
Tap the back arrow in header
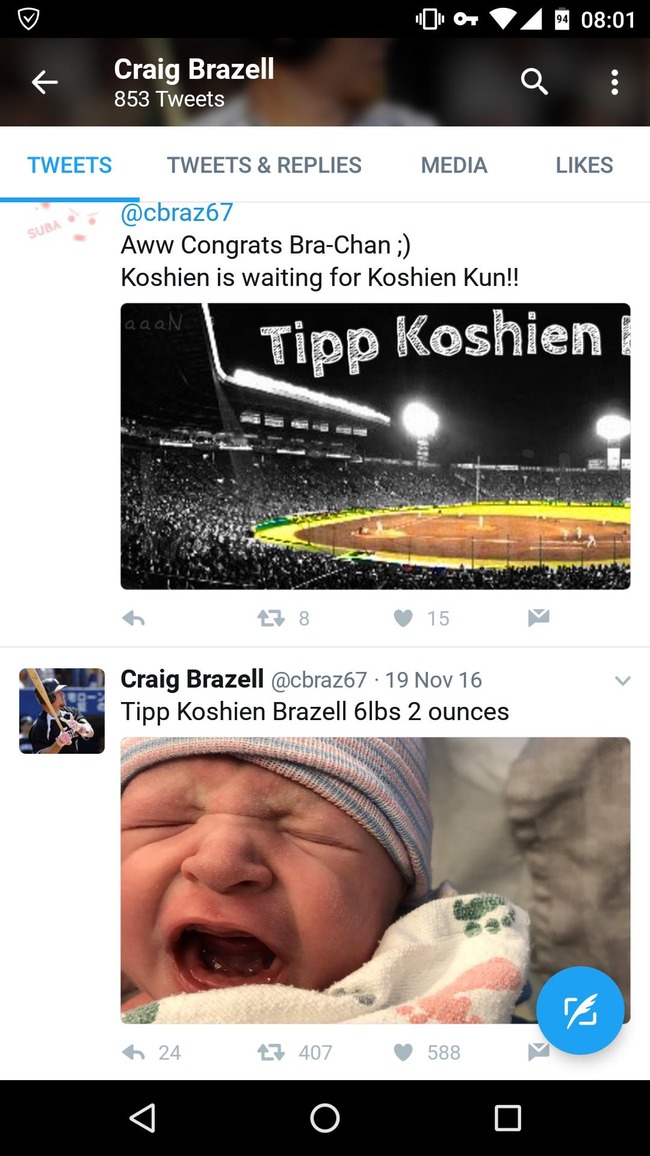point(45,83)
